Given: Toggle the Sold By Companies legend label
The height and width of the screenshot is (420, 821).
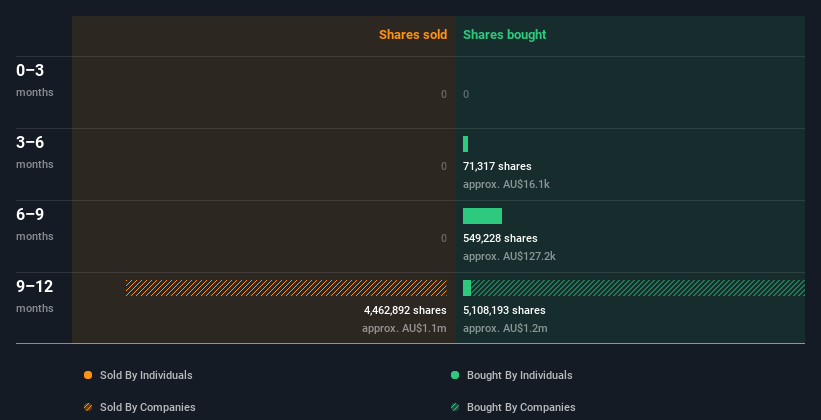Looking at the screenshot, I should pyautogui.click(x=148, y=407).
